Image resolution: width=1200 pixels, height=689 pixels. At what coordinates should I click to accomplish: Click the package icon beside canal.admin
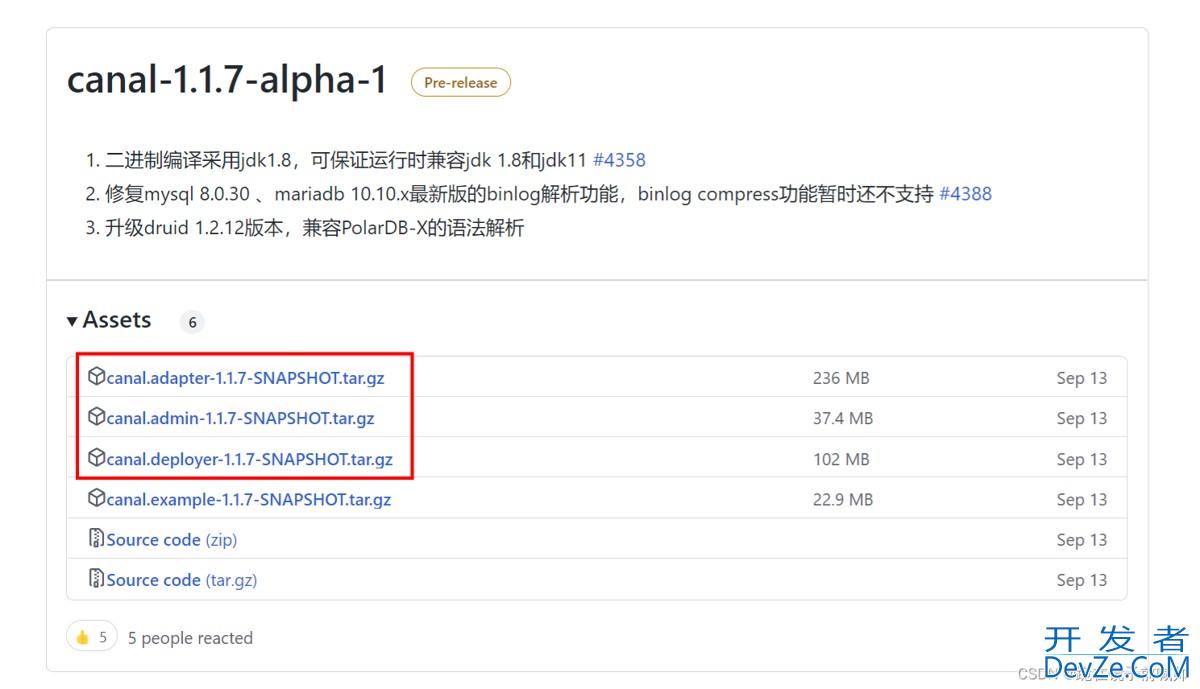[97, 417]
